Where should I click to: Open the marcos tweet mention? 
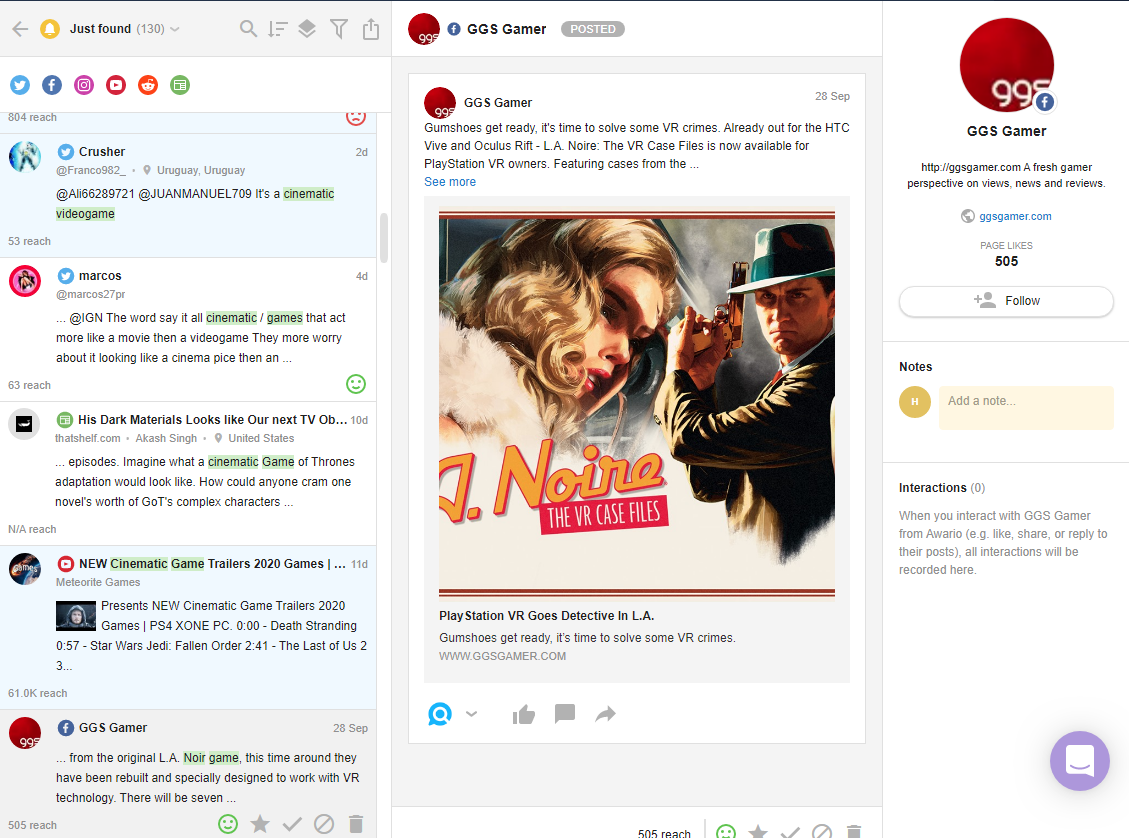point(188,330)
